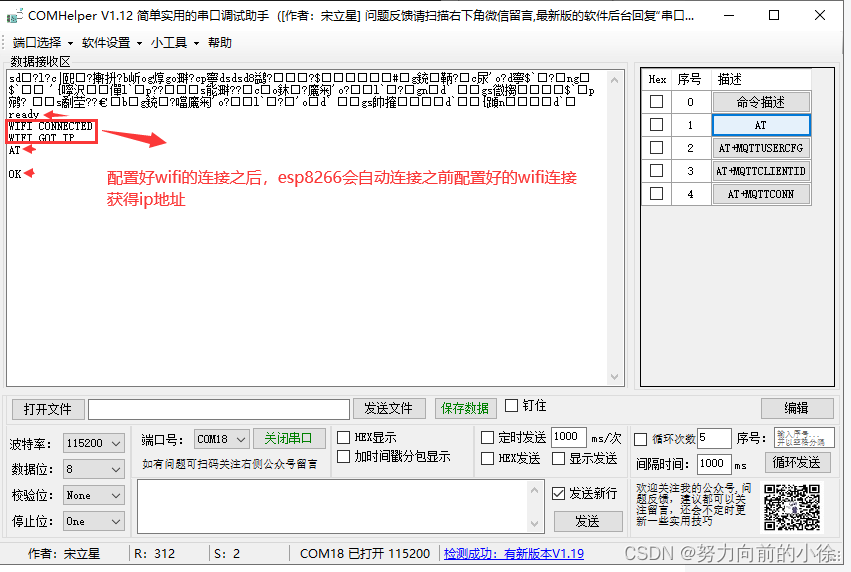Send the AT command button
This screenshot has height=572, width=851.
point(761,125)
